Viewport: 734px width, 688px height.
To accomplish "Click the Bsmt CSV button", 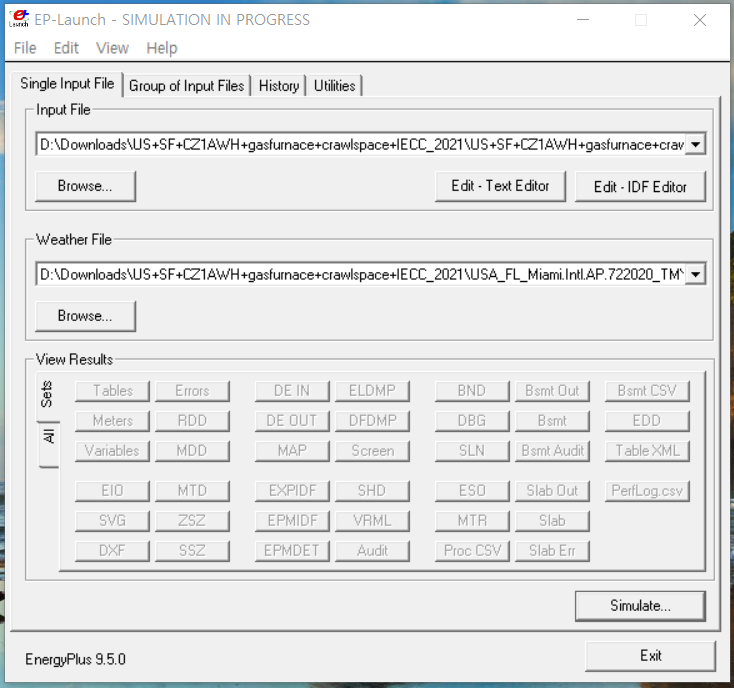I will click(647, 391).
